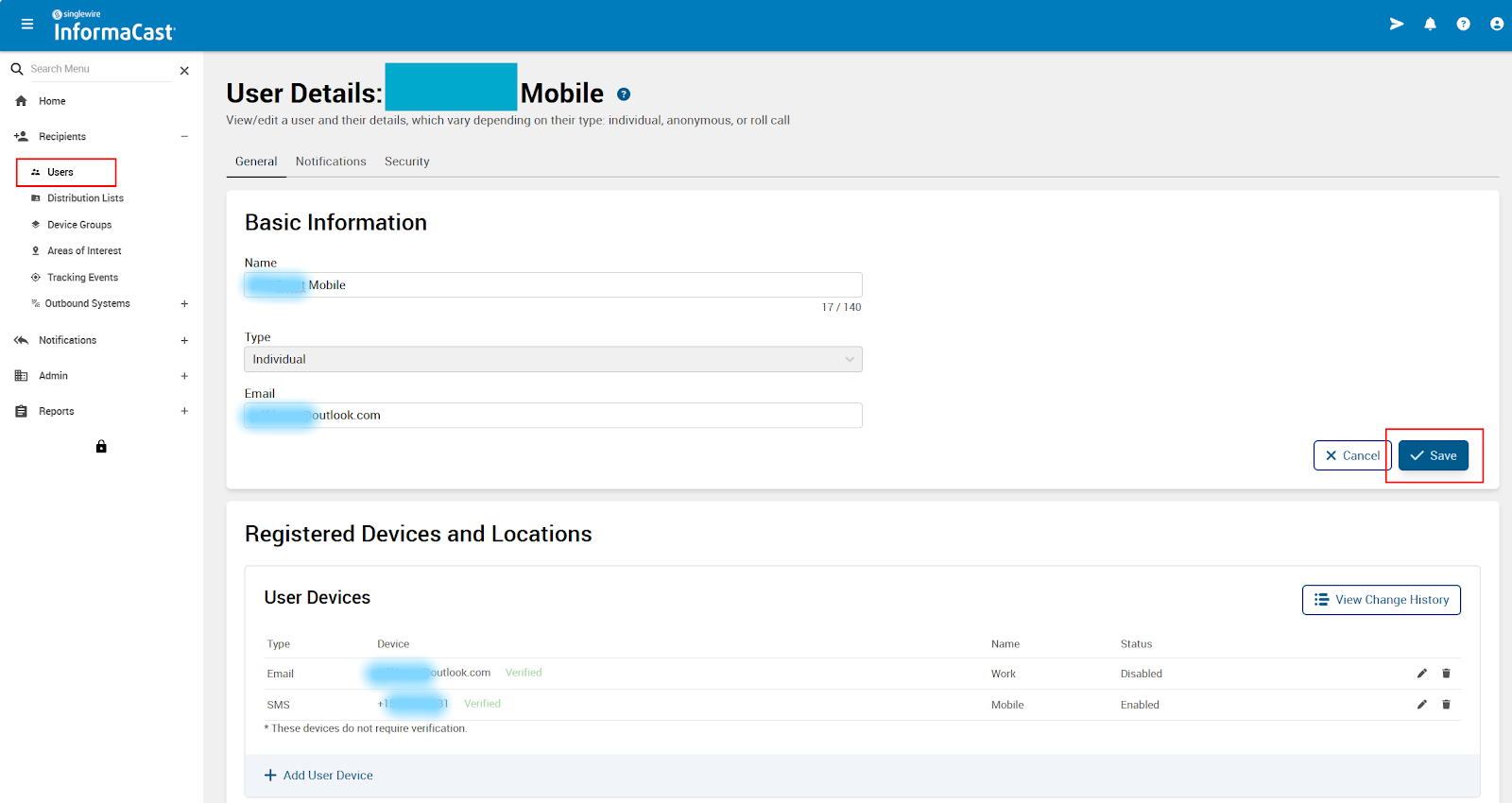Click the Areas of Interest pin icon
Viewport: 1512px width, 803px height.
click(x=36, y=251)
